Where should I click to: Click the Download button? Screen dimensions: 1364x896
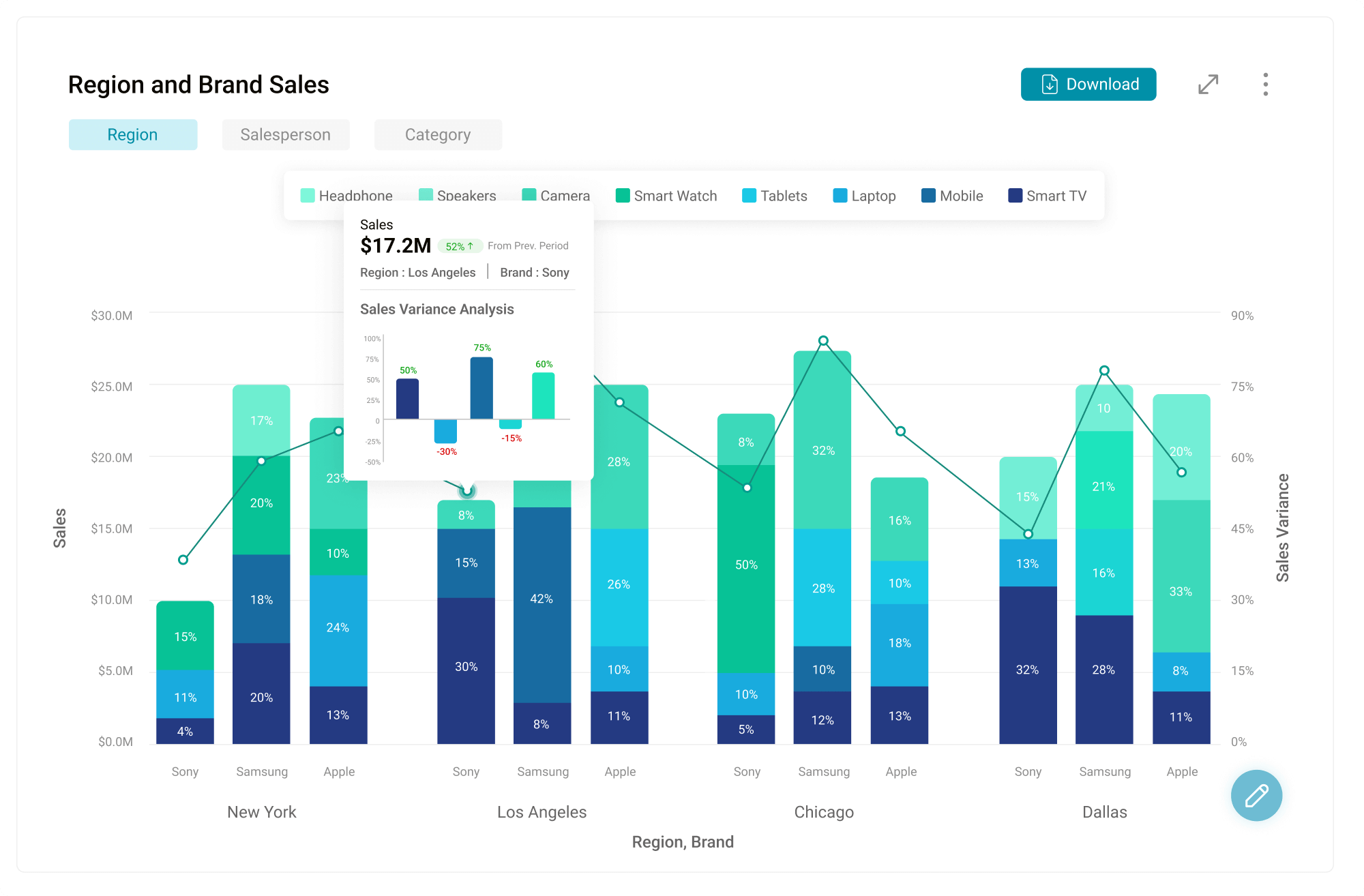[x=1088, y=84]
